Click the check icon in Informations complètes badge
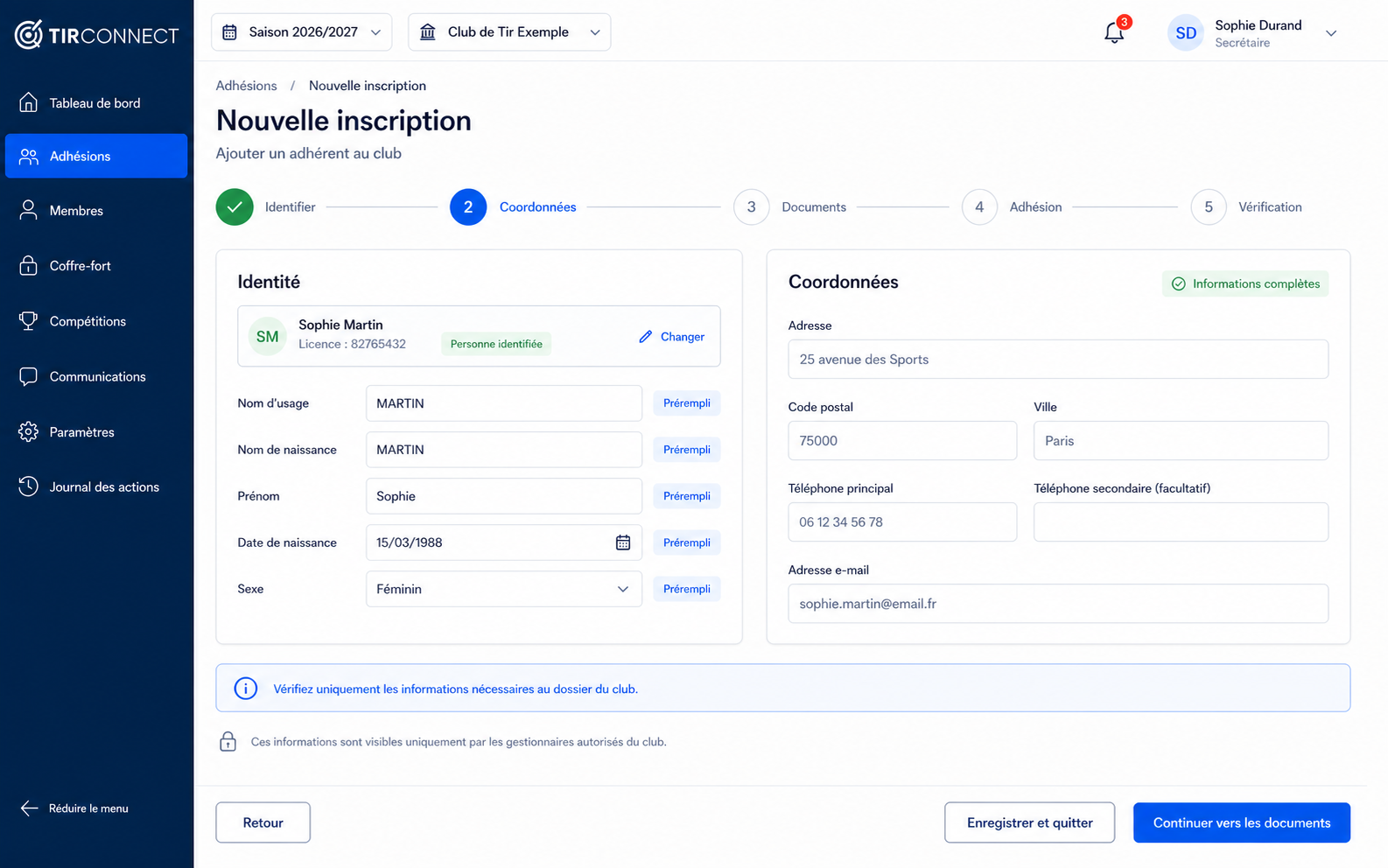Image resolution: width=1388 pixels, height=868 pixels. (x=1179, y=283)
